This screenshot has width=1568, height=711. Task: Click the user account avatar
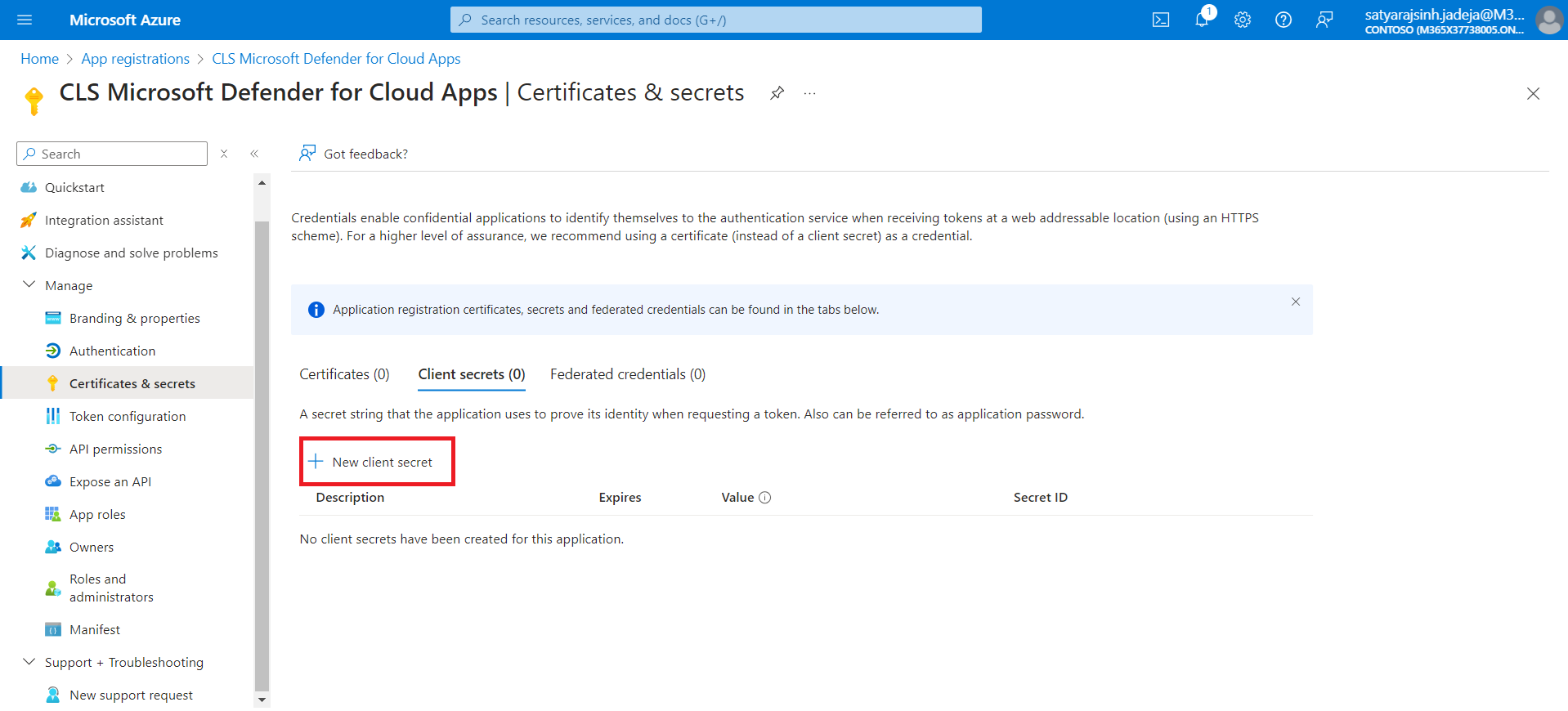coord(1548,20)
